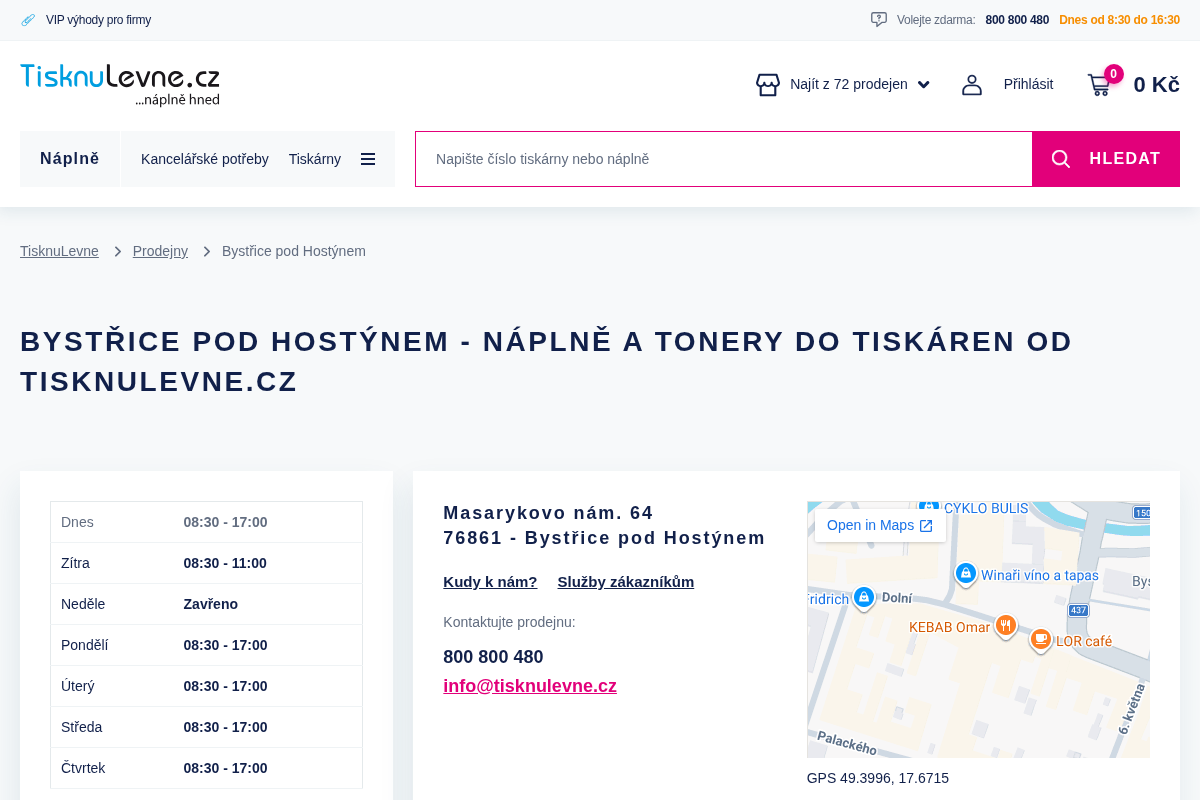The image size is (1200, 800).
Task: Click the magnifier icon in HLEDAT button
Action: (x=1061, y=159)
